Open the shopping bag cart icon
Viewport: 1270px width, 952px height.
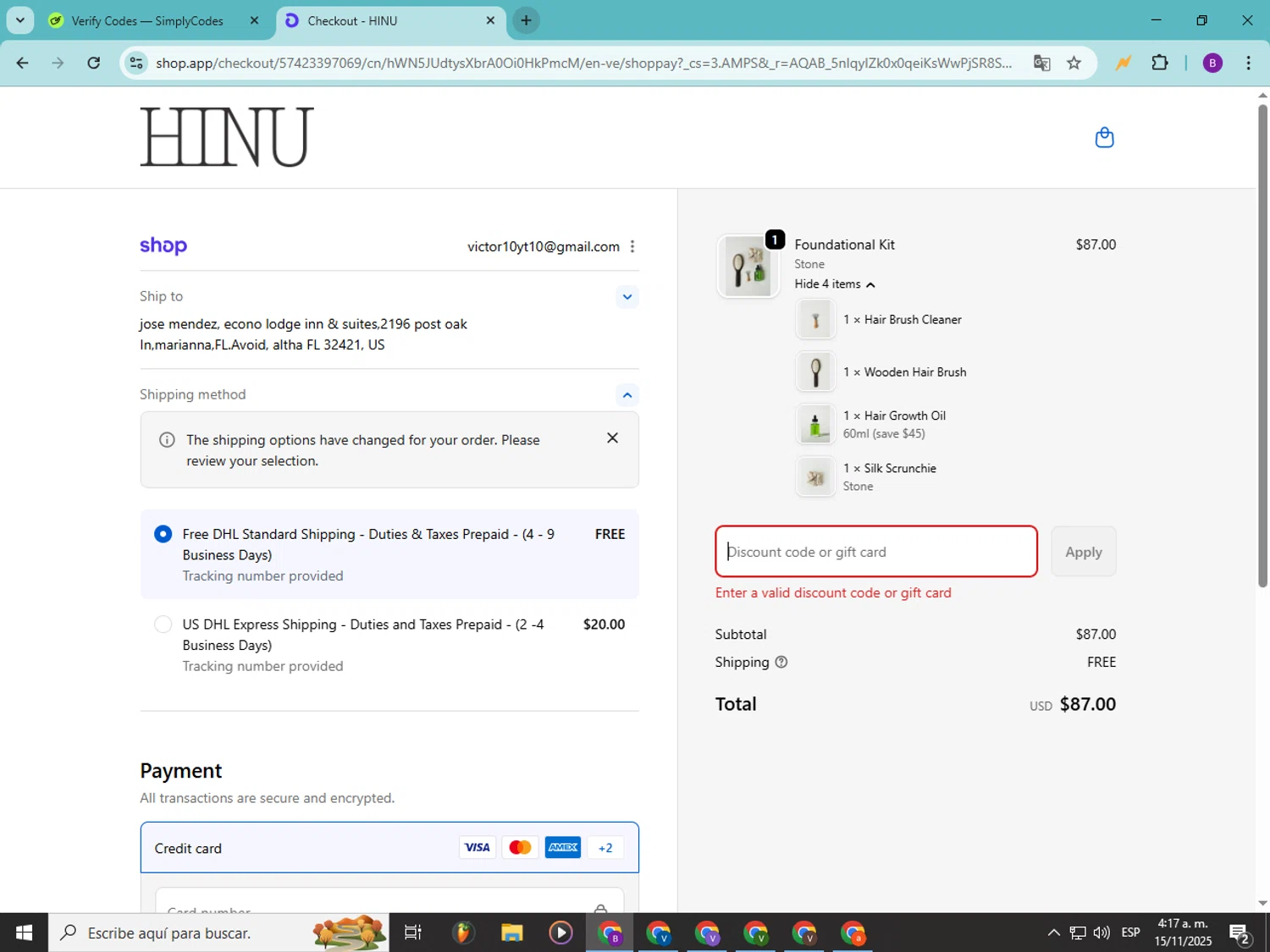coord(1104,137)
